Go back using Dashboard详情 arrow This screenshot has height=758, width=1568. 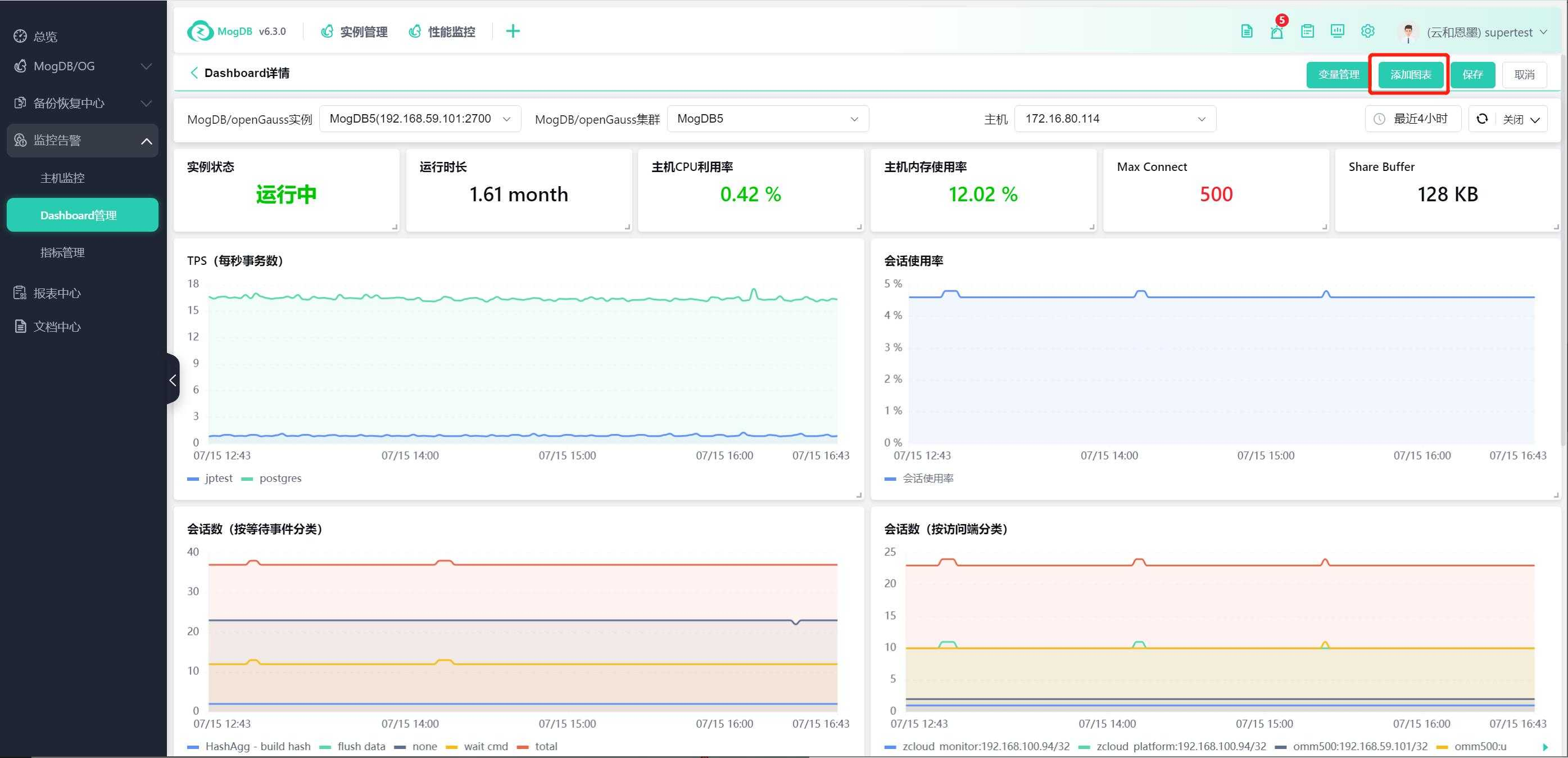coord(194,73)
